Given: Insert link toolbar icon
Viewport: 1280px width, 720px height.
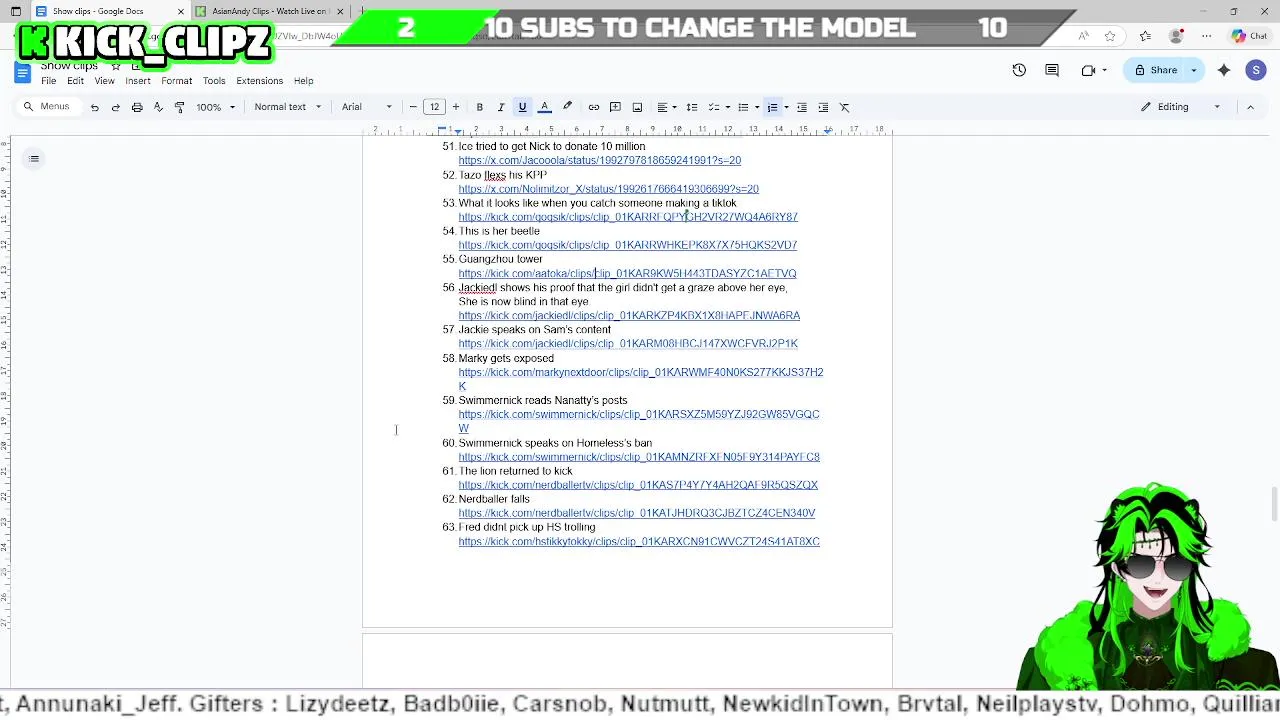Looking at the screenshot, I should pyautogui.click(x=594, y=107).
